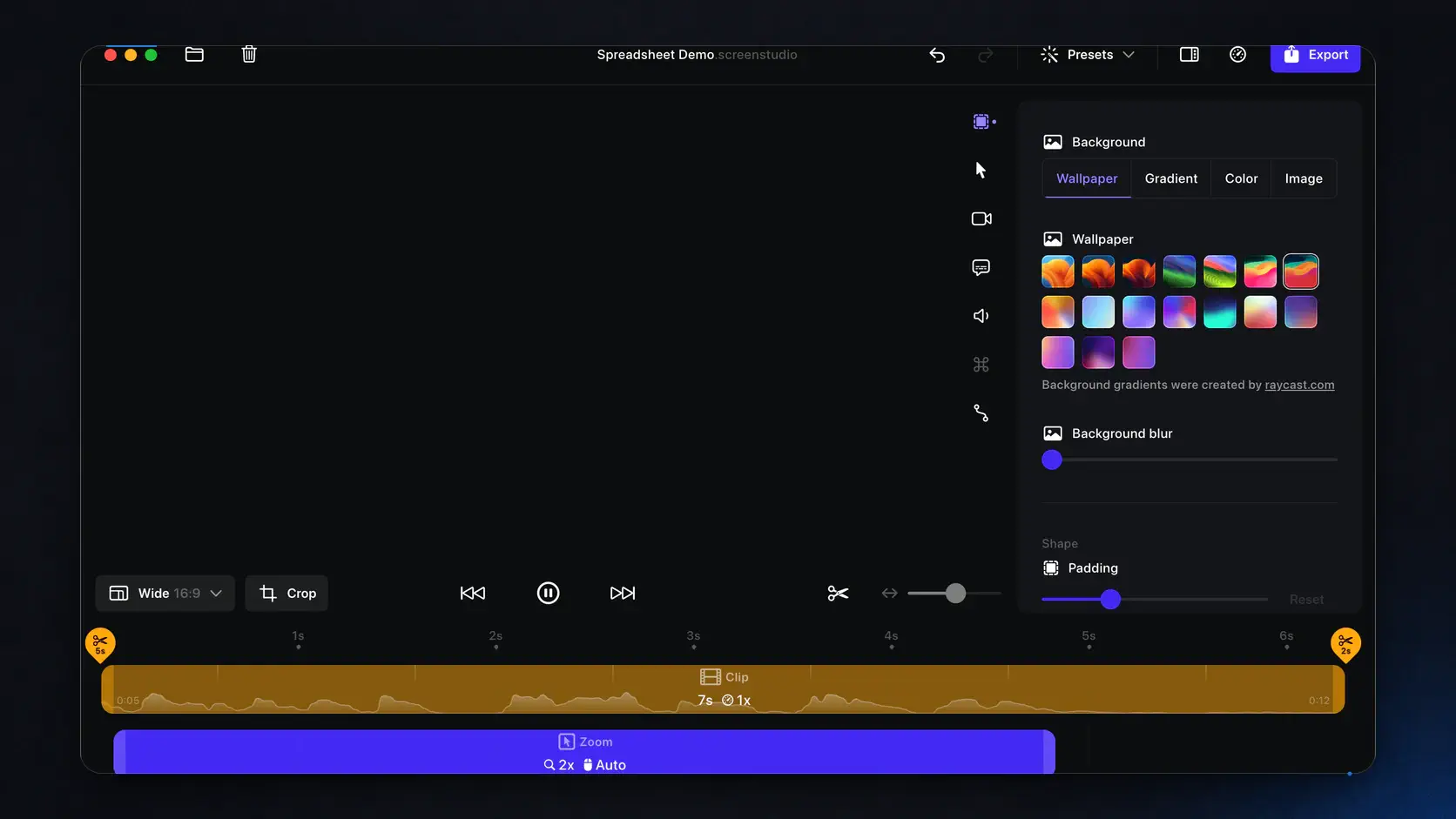Select the blue purple gradient swatch

[x=1139, y=312]
